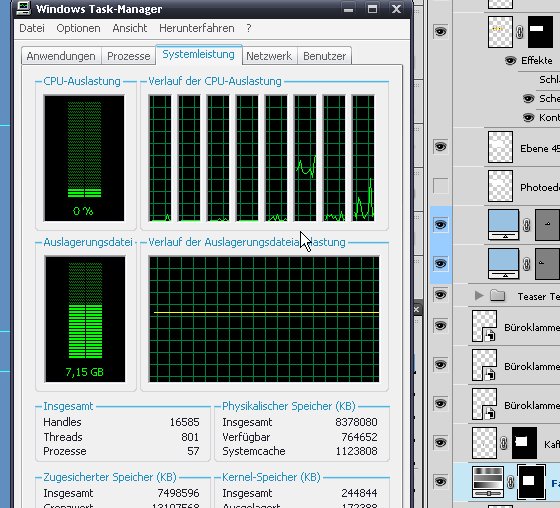
Task: Hide the Kont layer effect
Action: pyautogui.click(x=529, y=117)
